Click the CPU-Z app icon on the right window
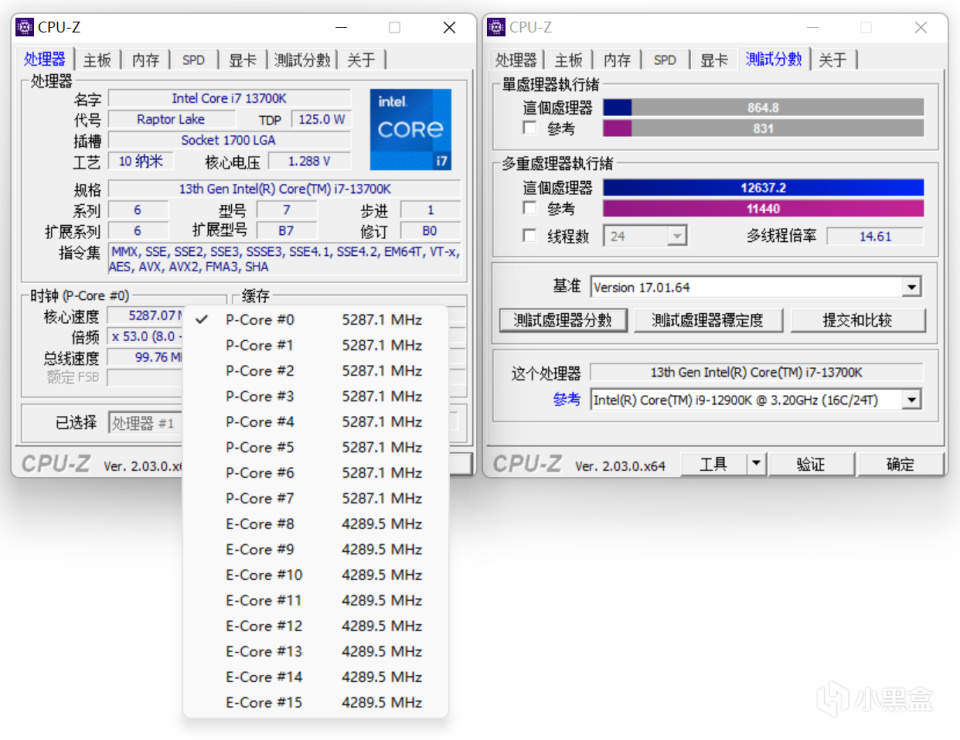This screenshot has height=740, width=960. (496, 27)
